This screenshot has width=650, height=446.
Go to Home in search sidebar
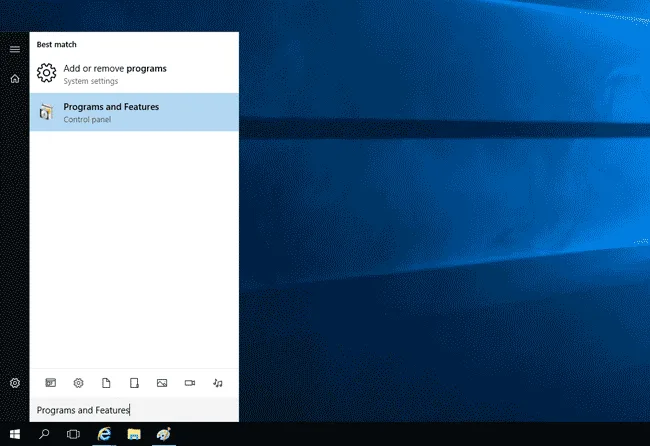click(x=15, y=78)
